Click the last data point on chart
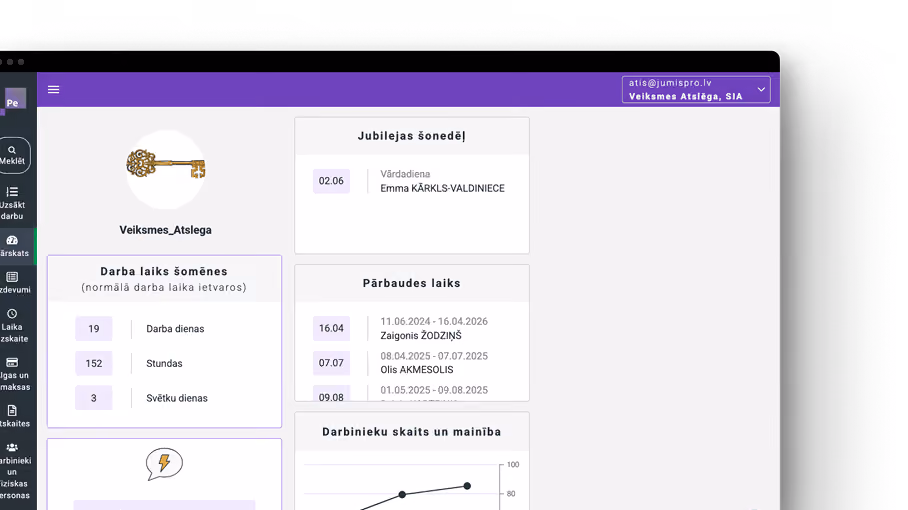 467,486
